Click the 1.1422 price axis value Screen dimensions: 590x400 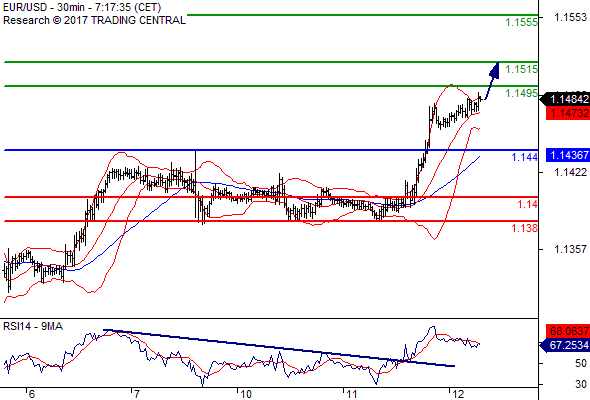571,172
